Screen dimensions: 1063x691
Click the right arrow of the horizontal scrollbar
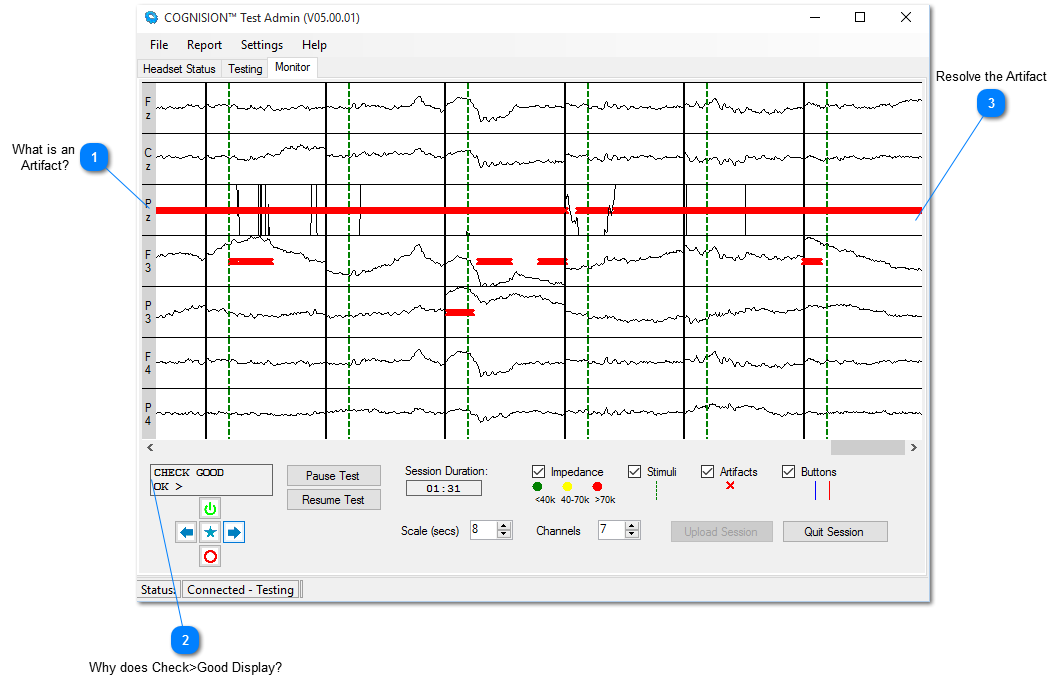pos(913,447)
